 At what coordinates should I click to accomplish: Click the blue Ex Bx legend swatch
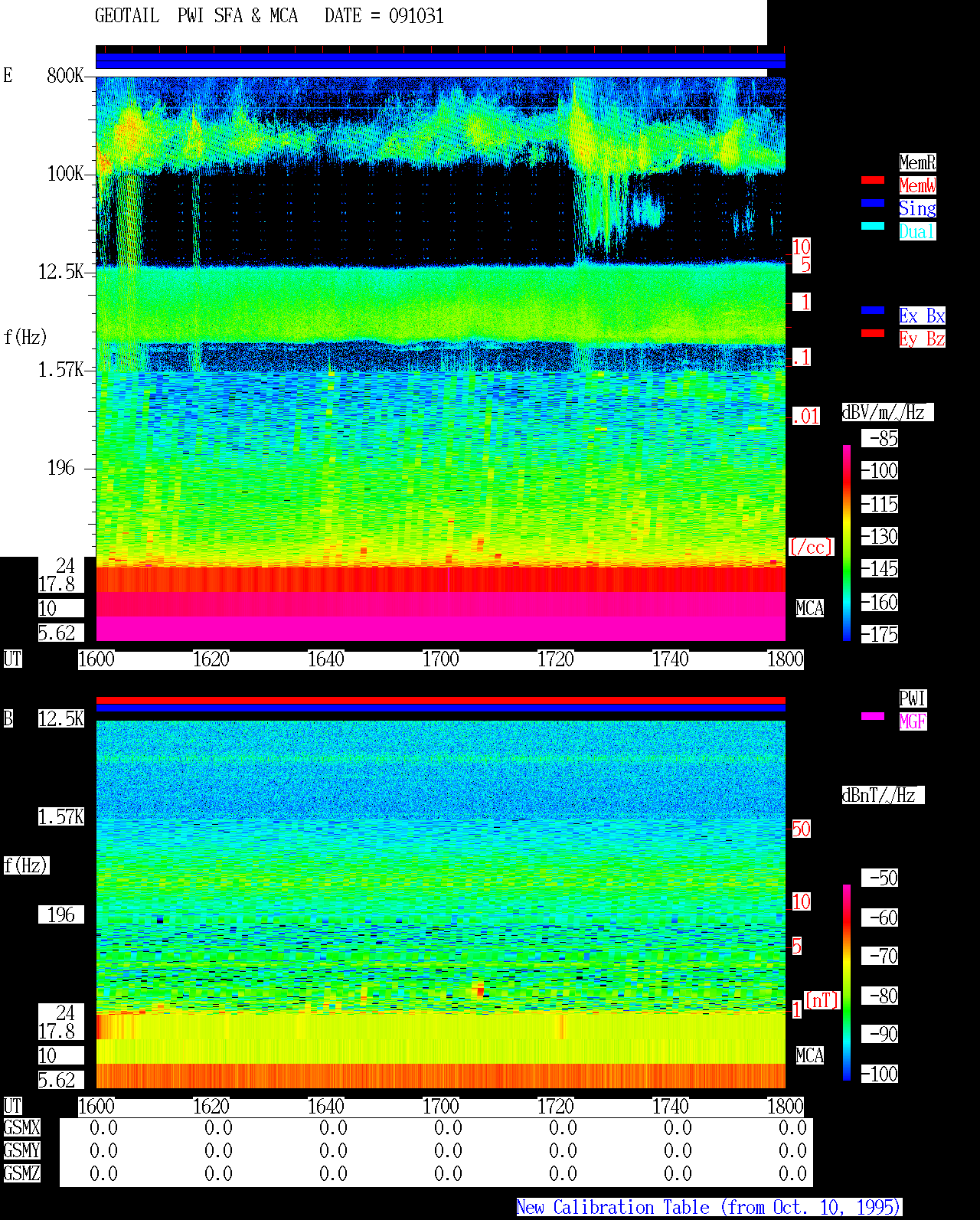pos(873,310)
